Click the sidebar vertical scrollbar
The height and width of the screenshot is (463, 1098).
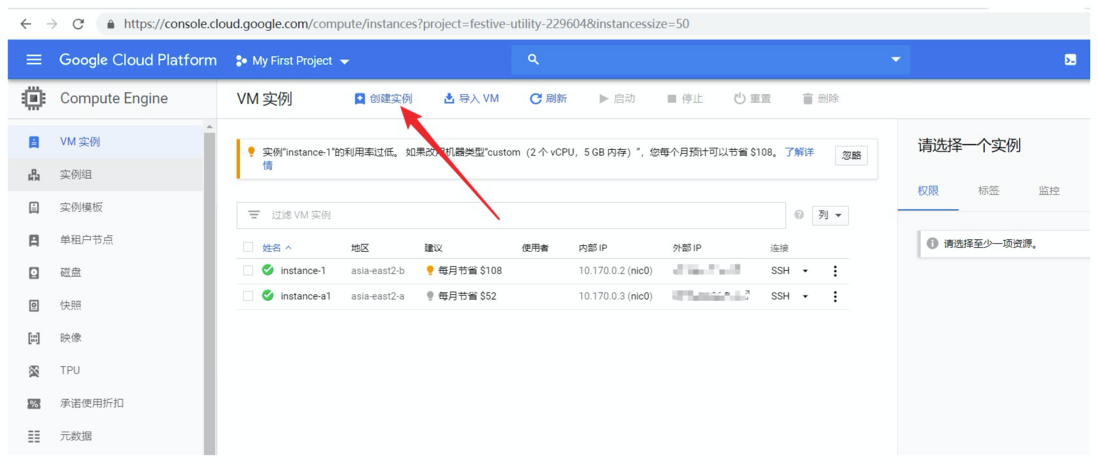click(209, 291)
